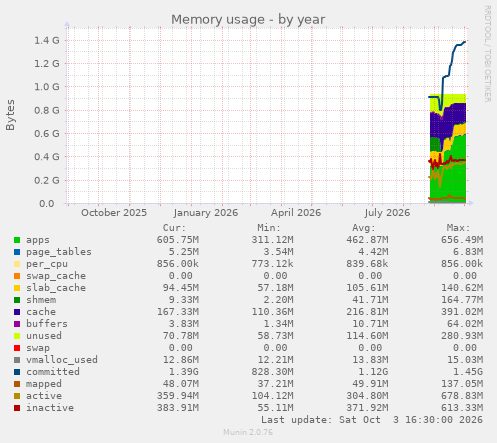Image resolution: width=497 pixels, height=443 pixels.
Task: Click the slab_cache yellow legend swatch
Action: pos(17,288)
